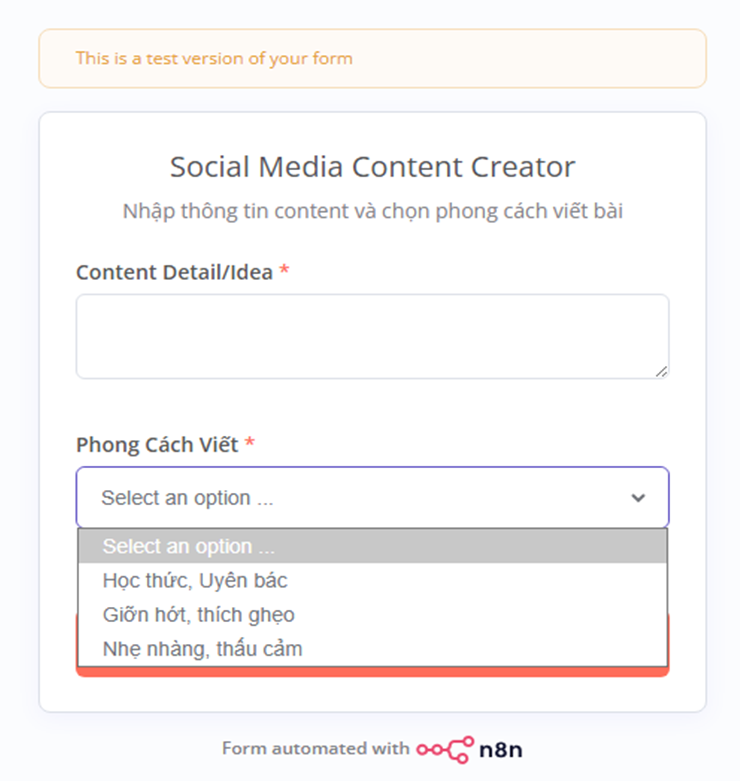The width and height of the screenshot is (740, 781).
Task: Click the test version notice banner
Action: coord(372,58)
